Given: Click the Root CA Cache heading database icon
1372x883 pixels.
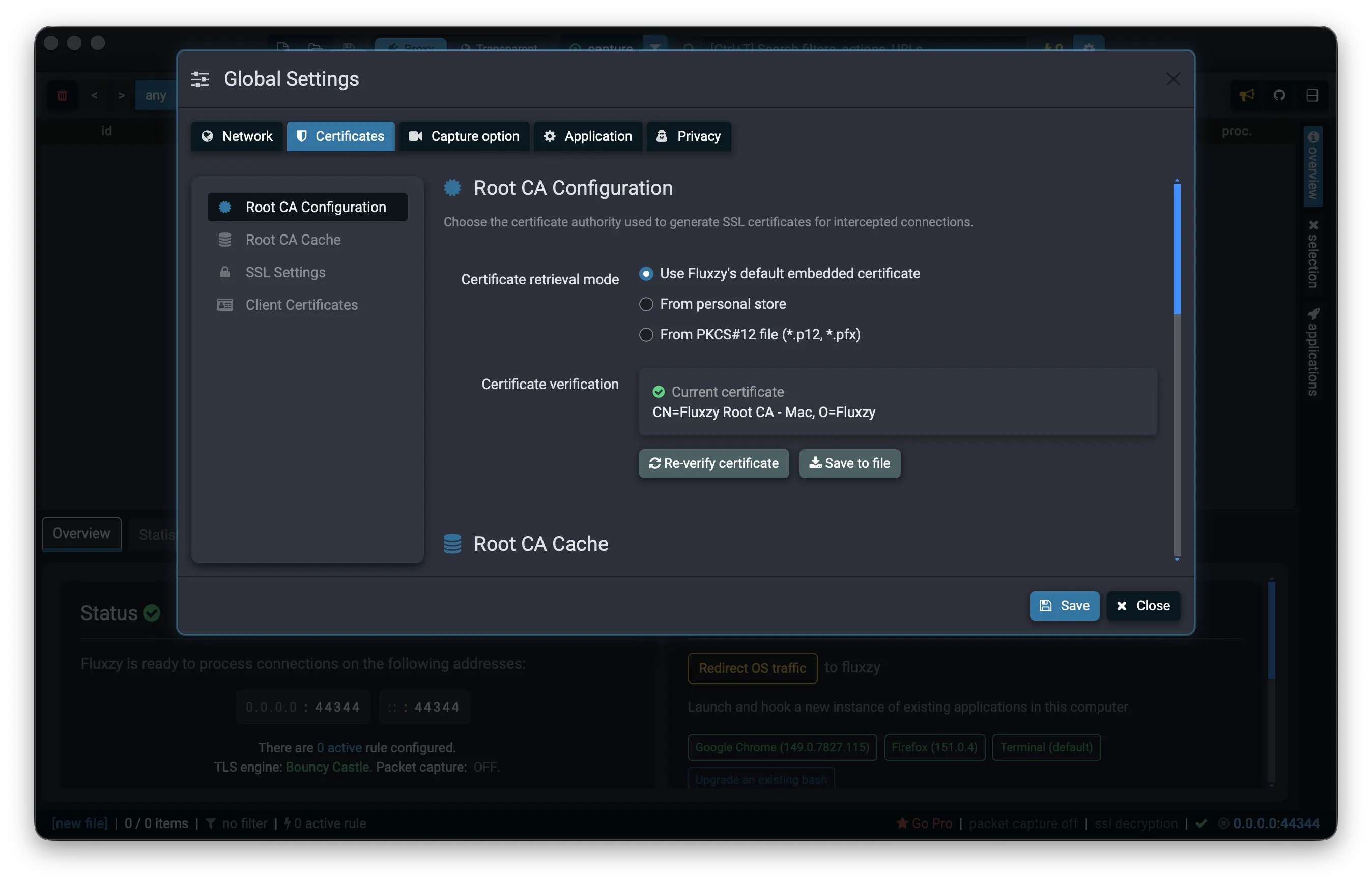Looking at the screenshot, I should coord(452,544).
